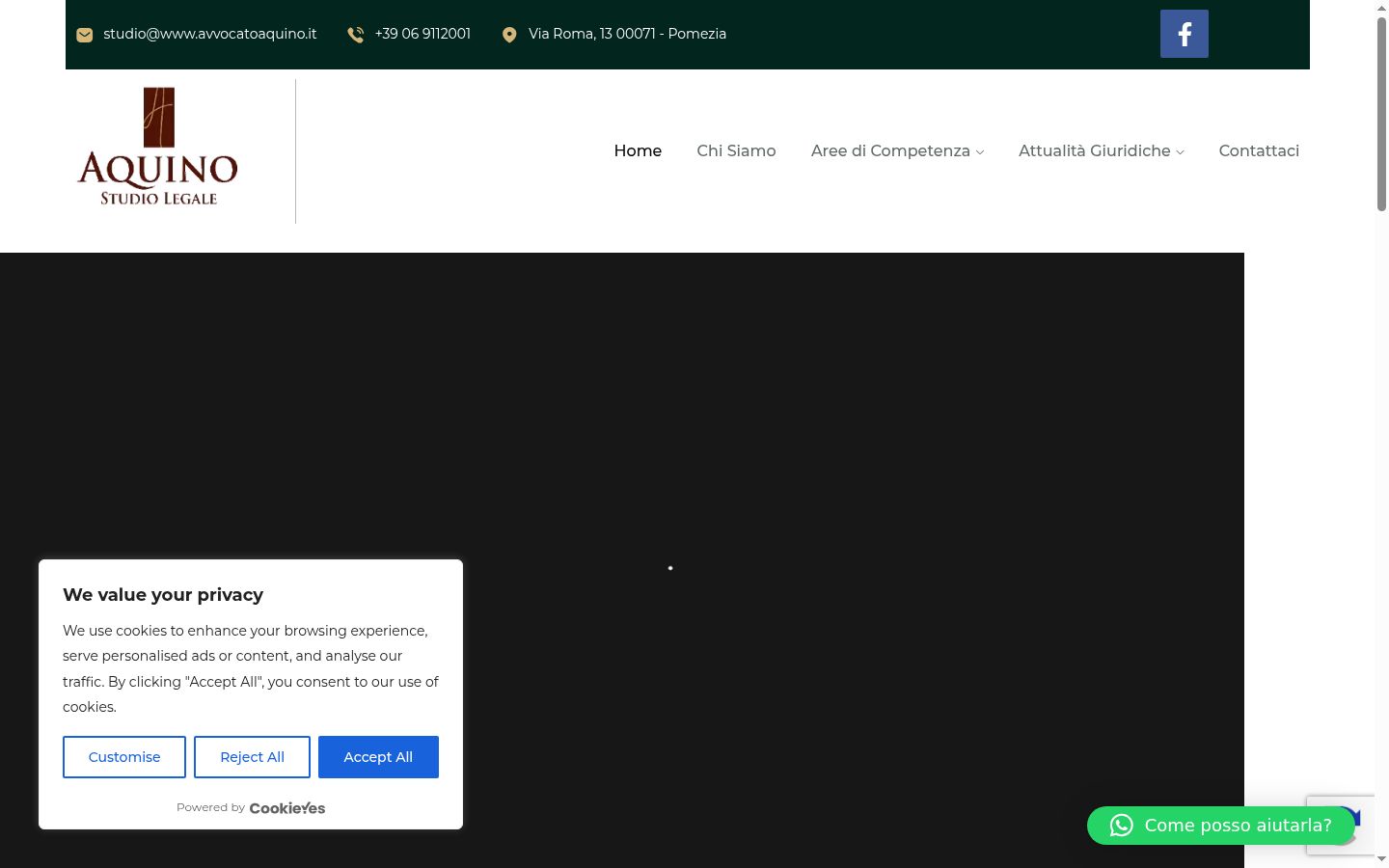Open the CookieYes powered-by link
This screenshot has width=1389, height=868.
coord(286,808)
